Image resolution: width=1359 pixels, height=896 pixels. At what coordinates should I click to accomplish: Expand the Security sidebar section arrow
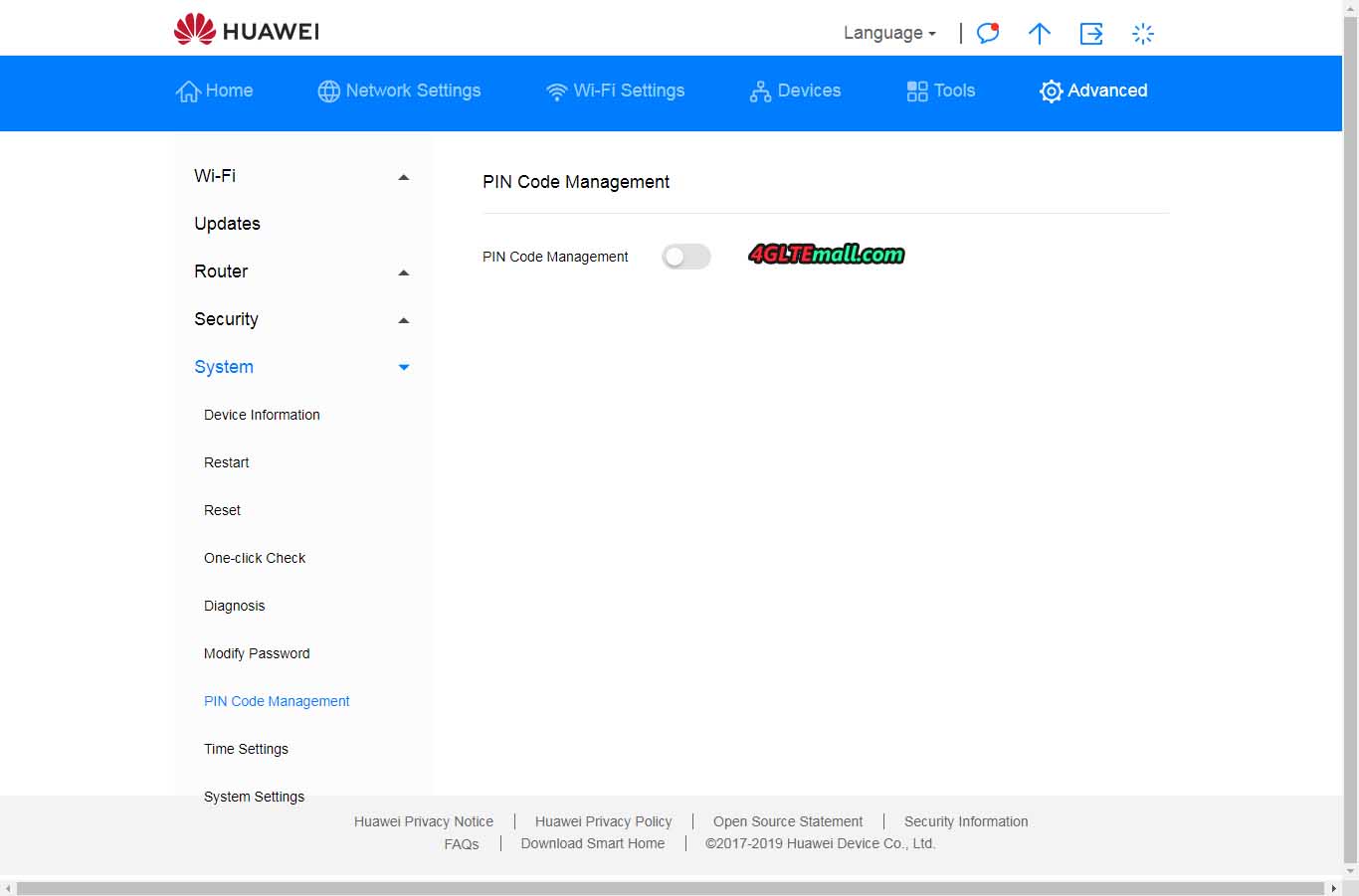403,320
